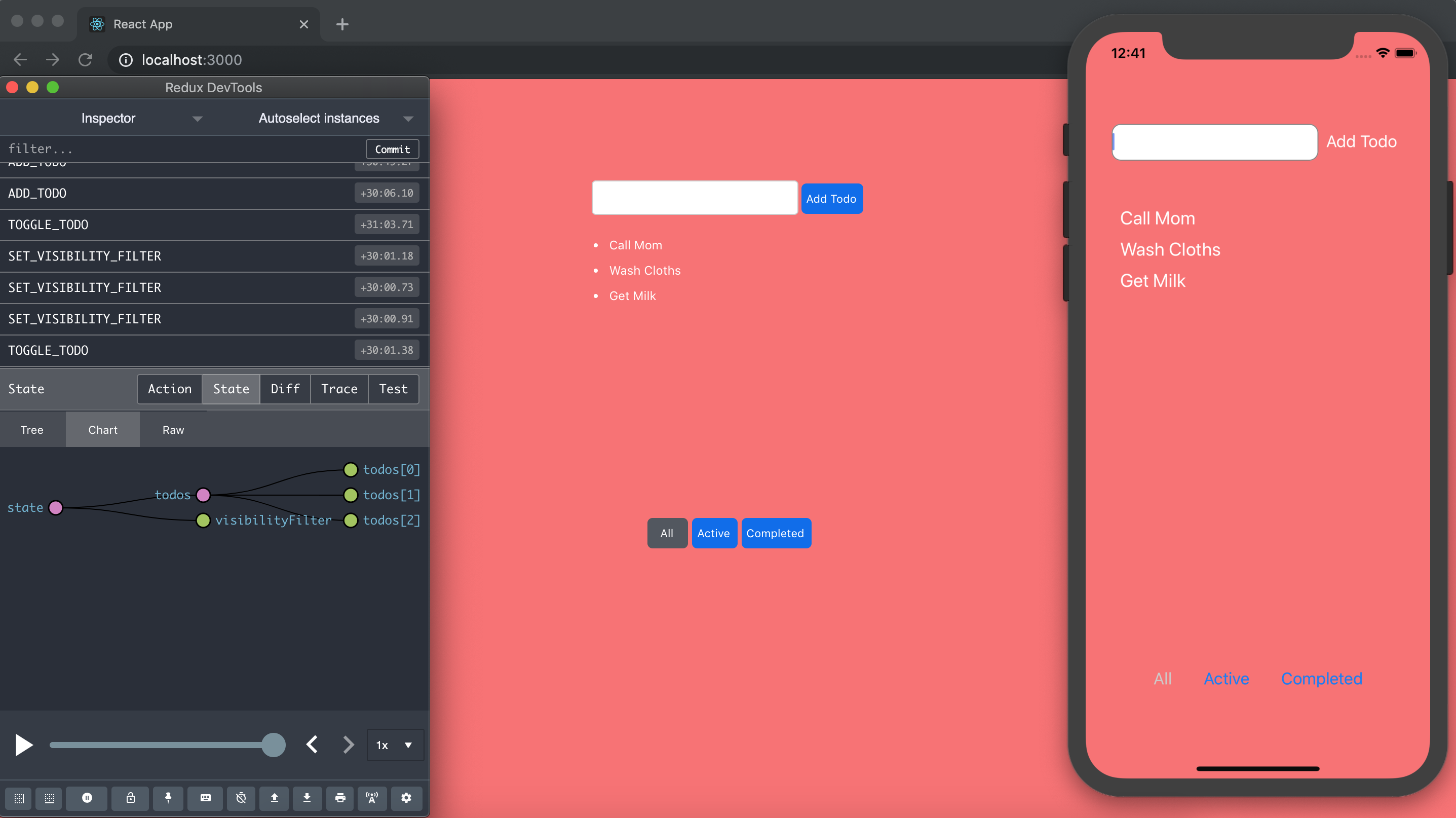The height and width of the screenshot is (818, 1456).
Task: Open the 1x playback speed dropdown
Action: pyautogui.click(x=395, y=745)
